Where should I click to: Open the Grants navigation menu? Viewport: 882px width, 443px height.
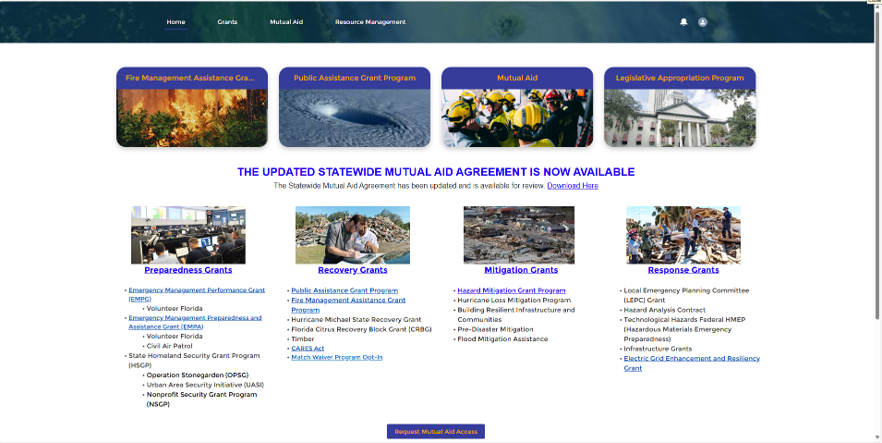pos(227,22)
